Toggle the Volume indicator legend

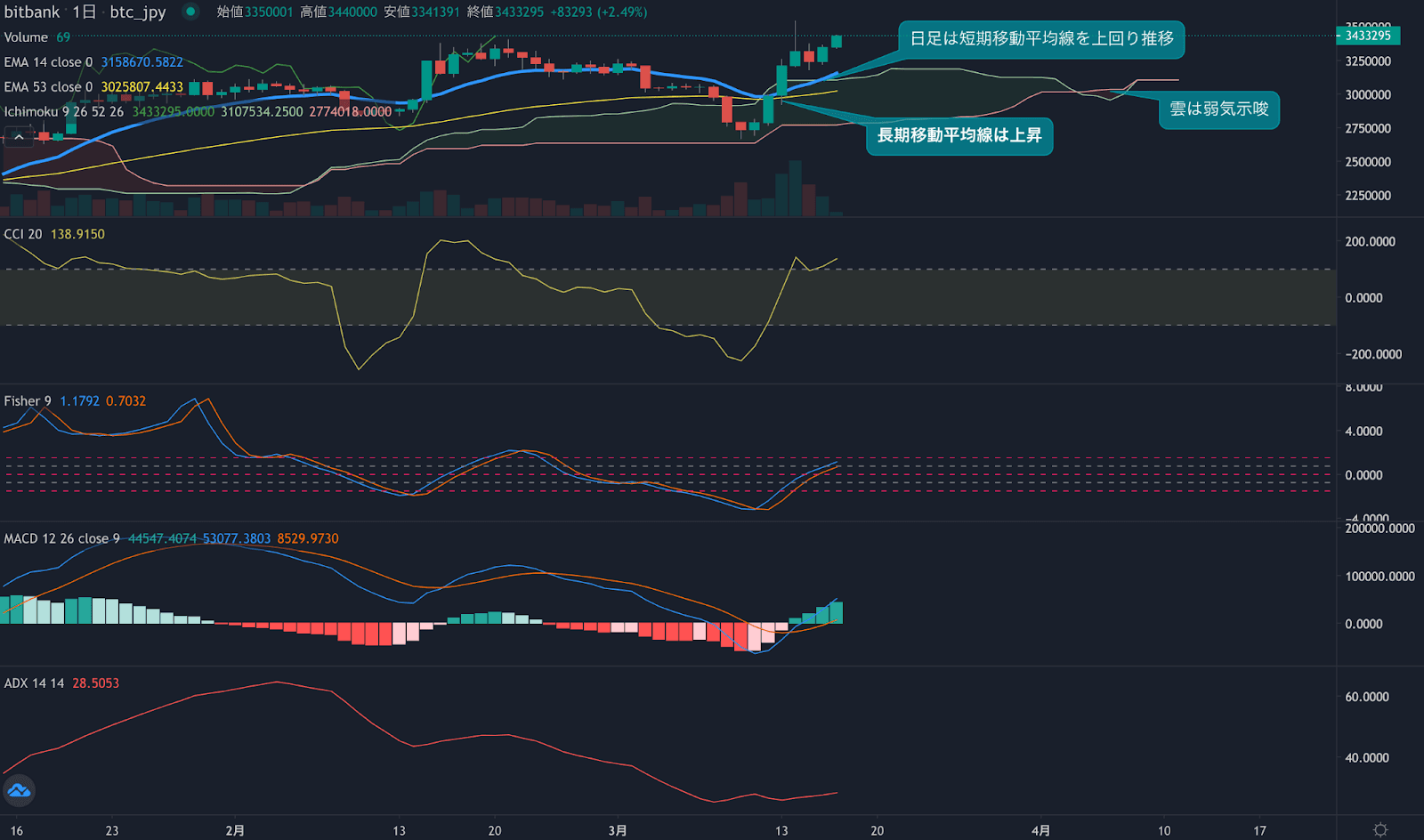pyautogui.click(x=28, y=37)
